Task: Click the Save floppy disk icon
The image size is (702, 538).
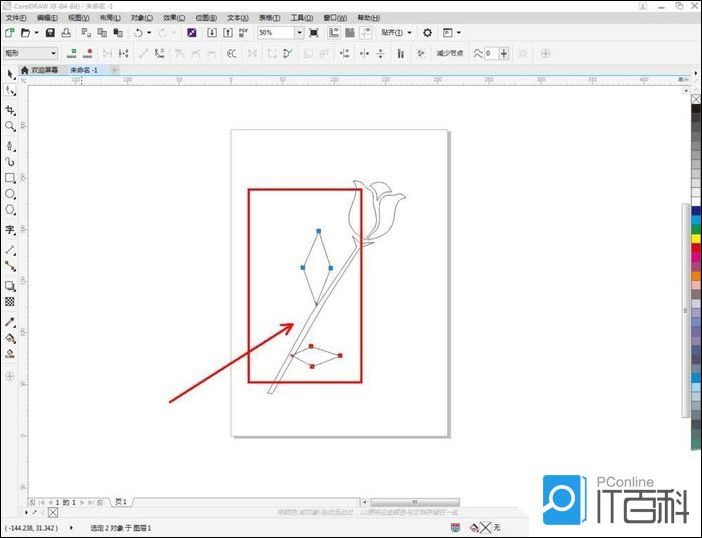Action: coord(50,33)
